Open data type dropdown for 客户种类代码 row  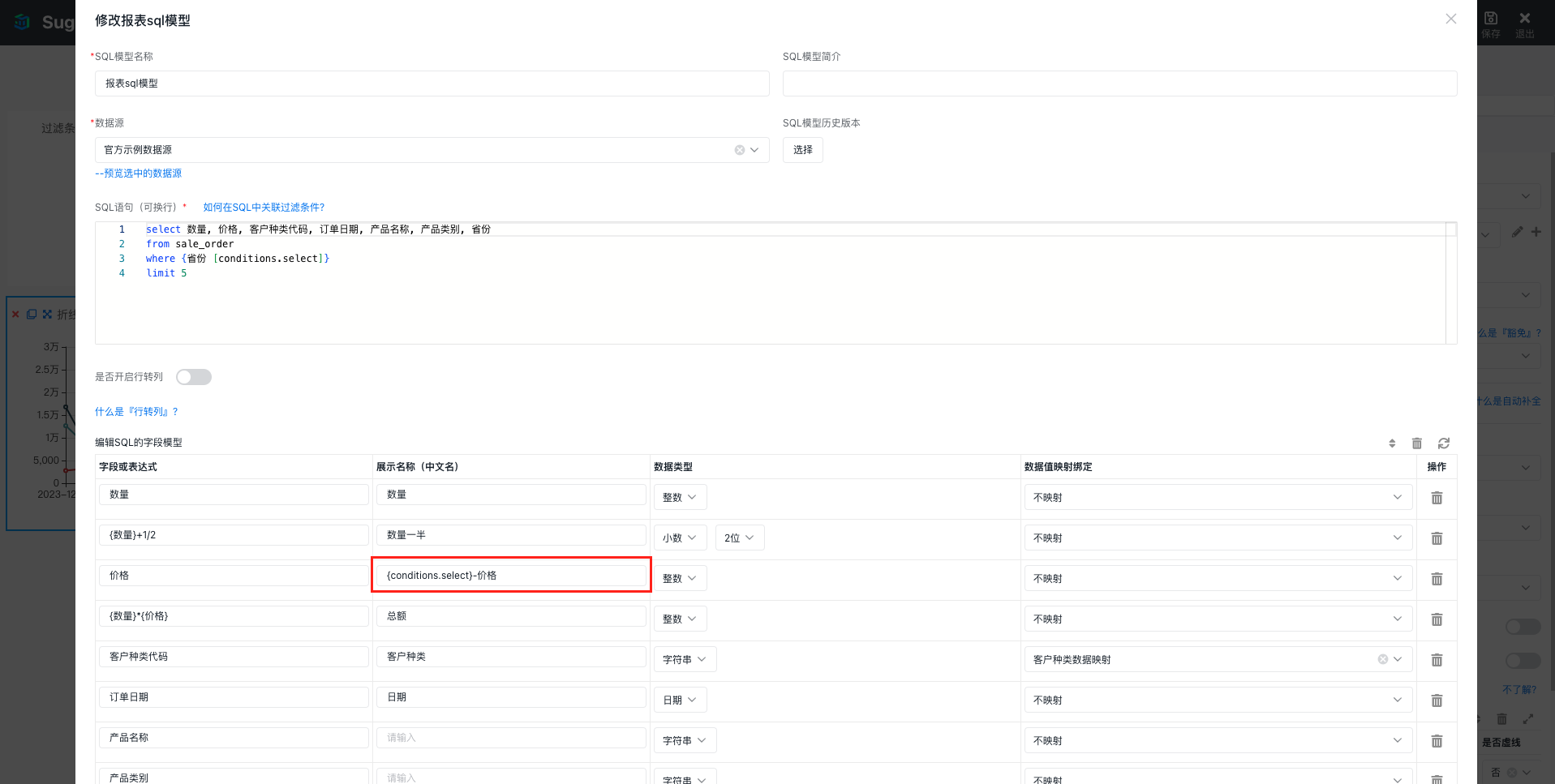685,659
